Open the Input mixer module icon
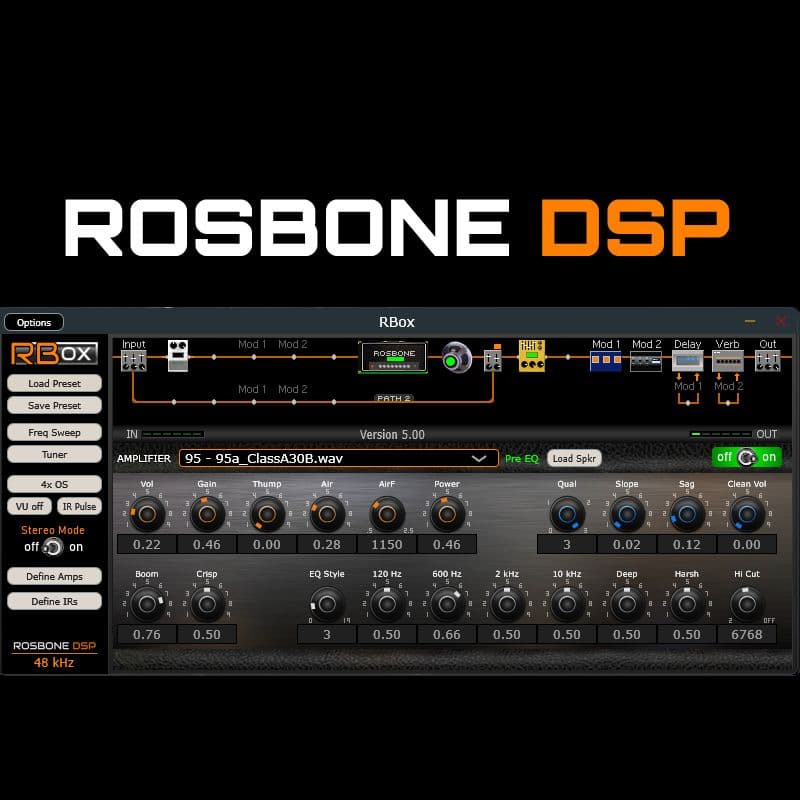Viewport: 800px width, 800px height. point(134,361)
